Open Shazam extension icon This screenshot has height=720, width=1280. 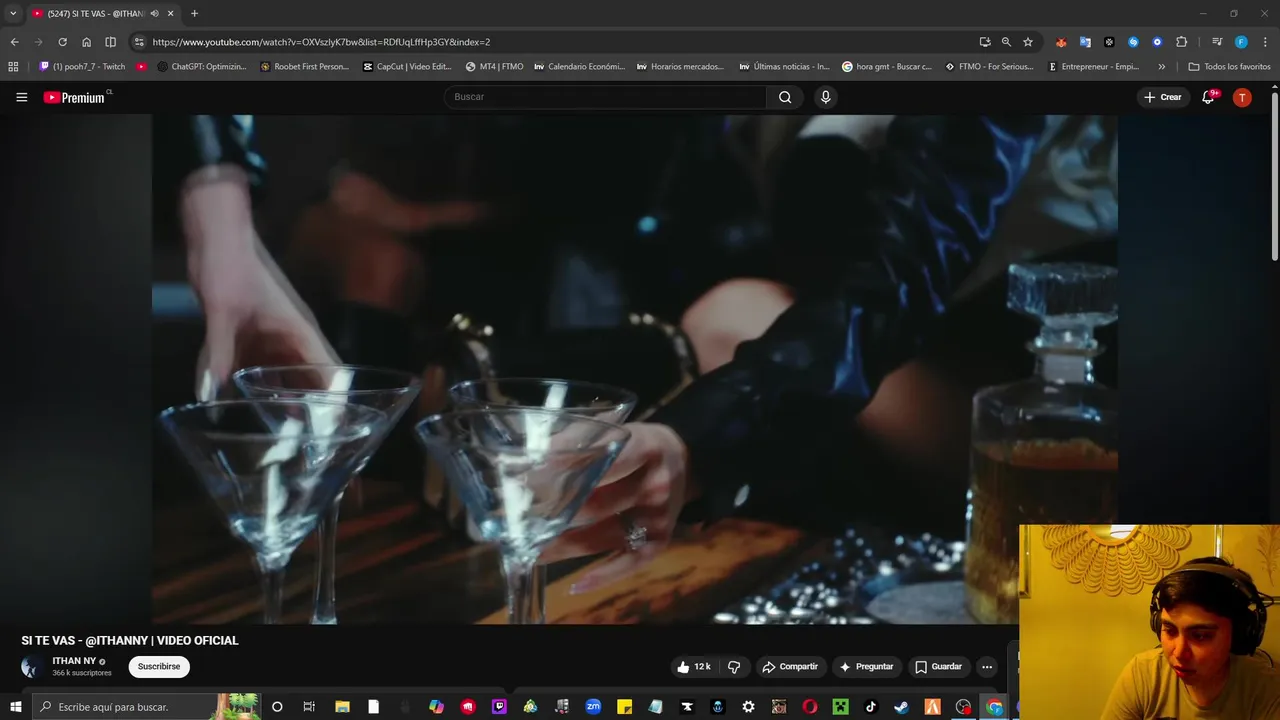coord(1133,42)
